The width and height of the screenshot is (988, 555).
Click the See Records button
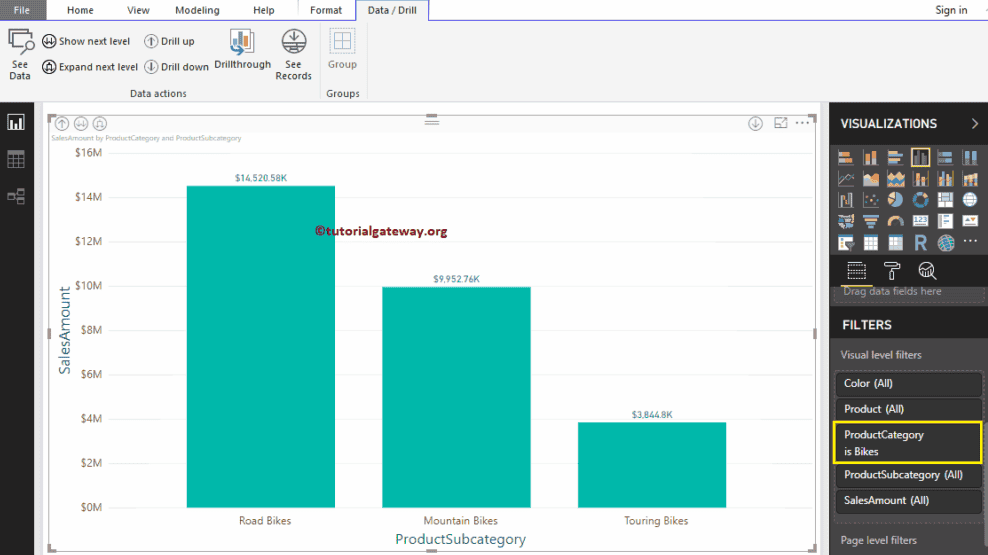click(294, 55)
